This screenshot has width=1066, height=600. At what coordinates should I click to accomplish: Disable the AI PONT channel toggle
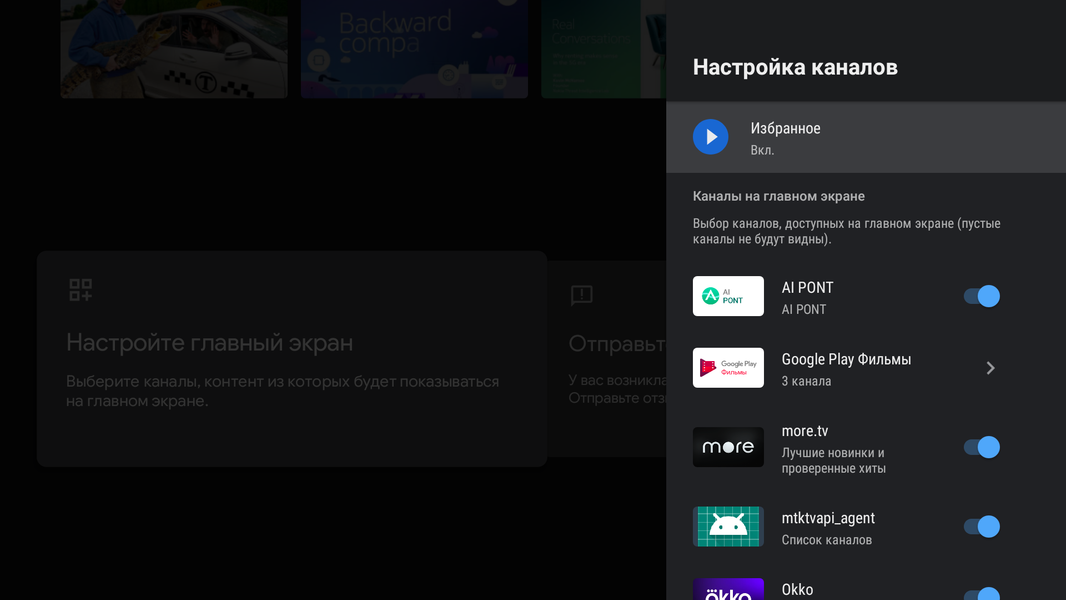point(982,296)
